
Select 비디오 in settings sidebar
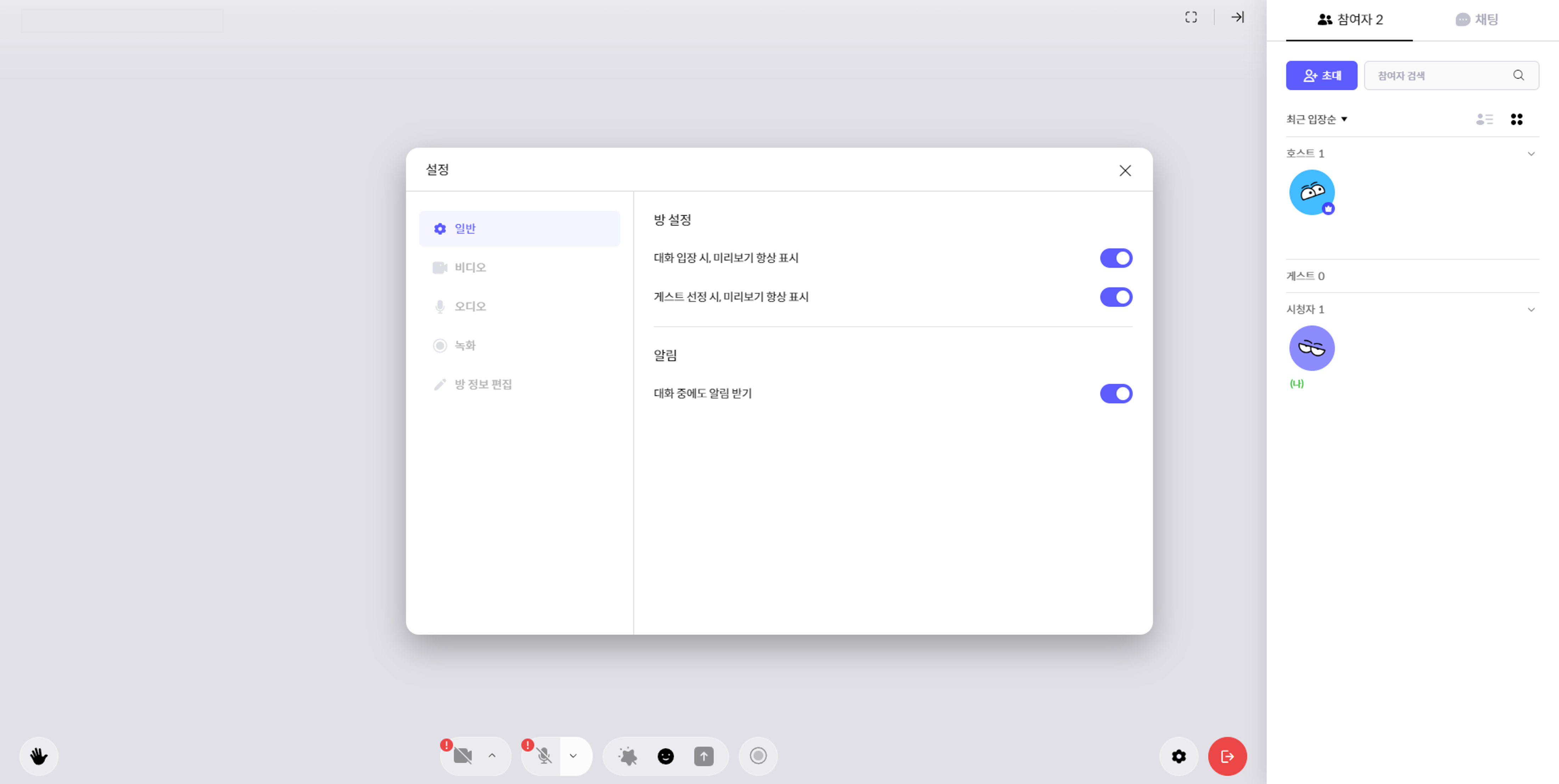coord(470,267)
